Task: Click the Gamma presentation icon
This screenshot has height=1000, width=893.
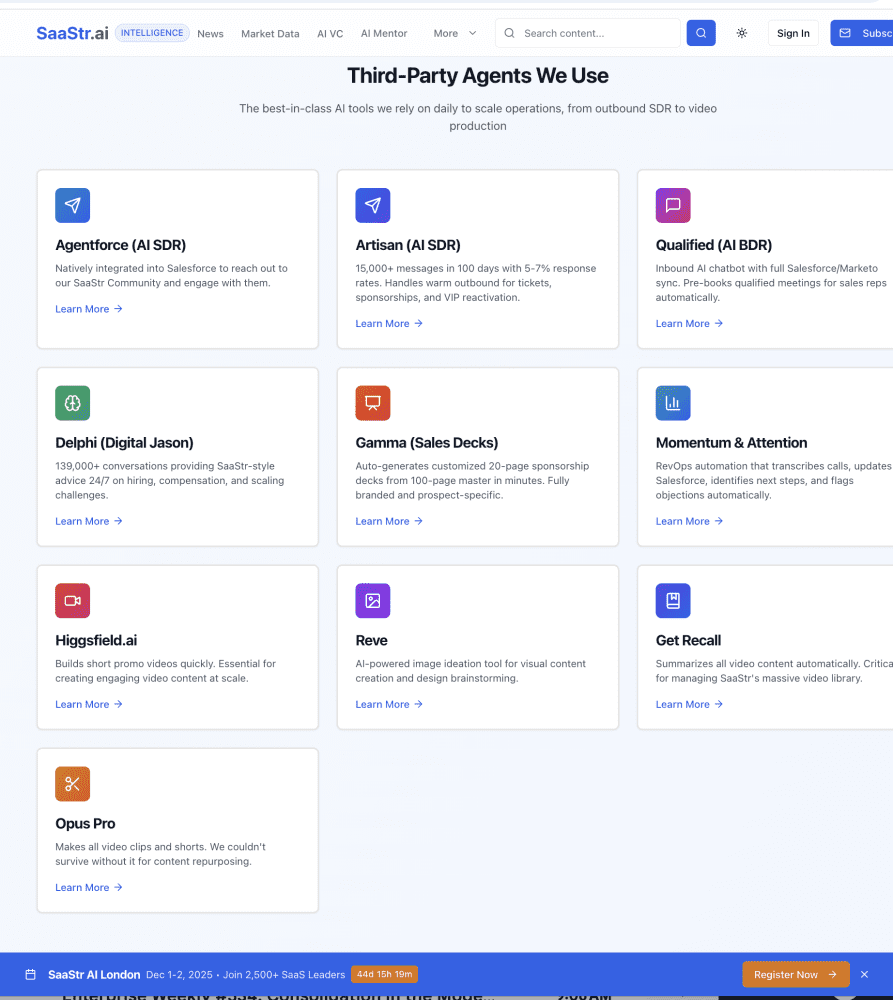Action: 373,403
